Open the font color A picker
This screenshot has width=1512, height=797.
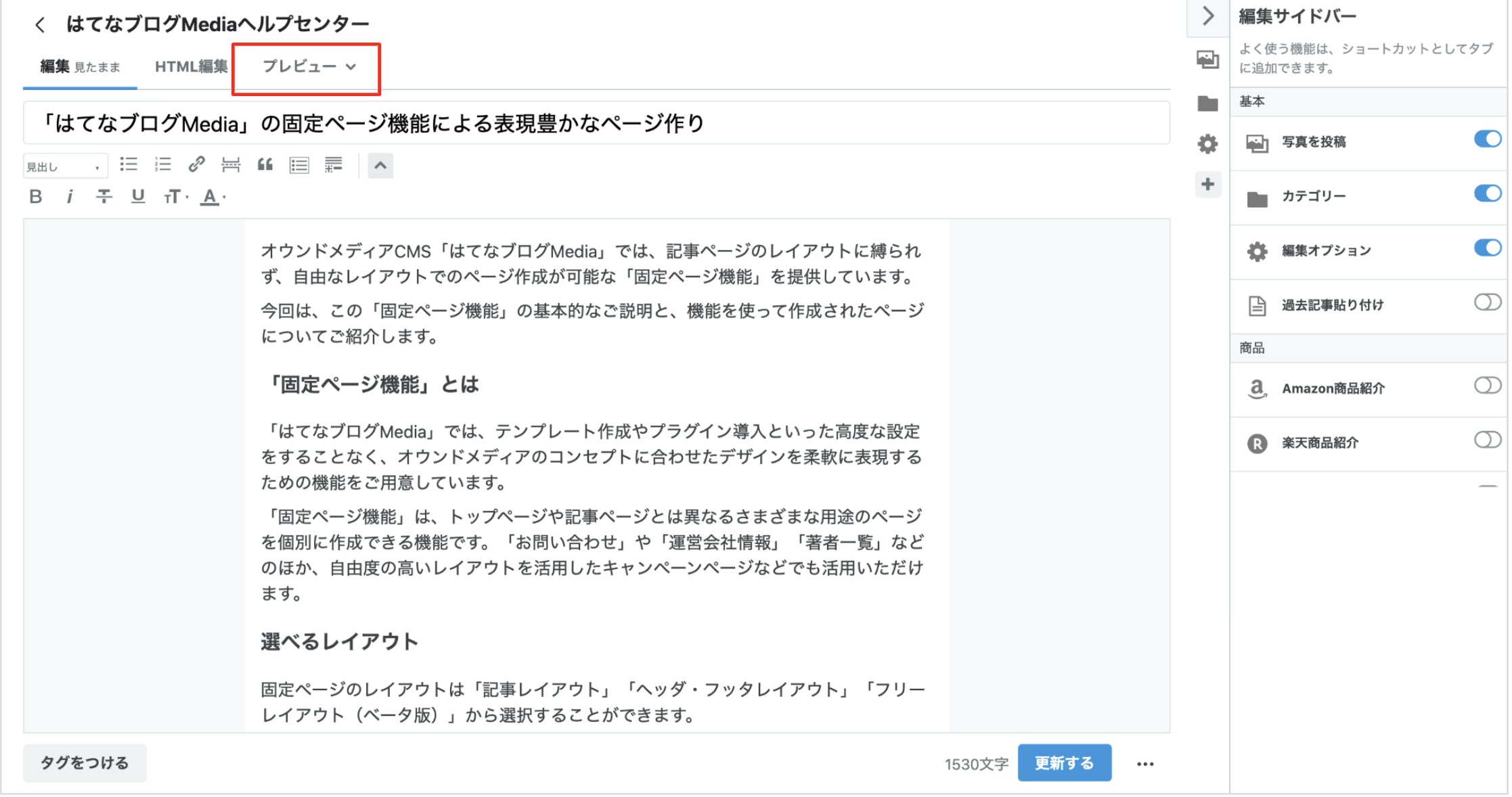212,197
